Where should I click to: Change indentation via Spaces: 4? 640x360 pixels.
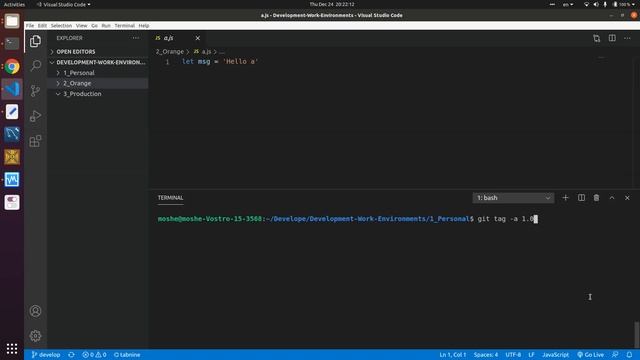(486, 355)
